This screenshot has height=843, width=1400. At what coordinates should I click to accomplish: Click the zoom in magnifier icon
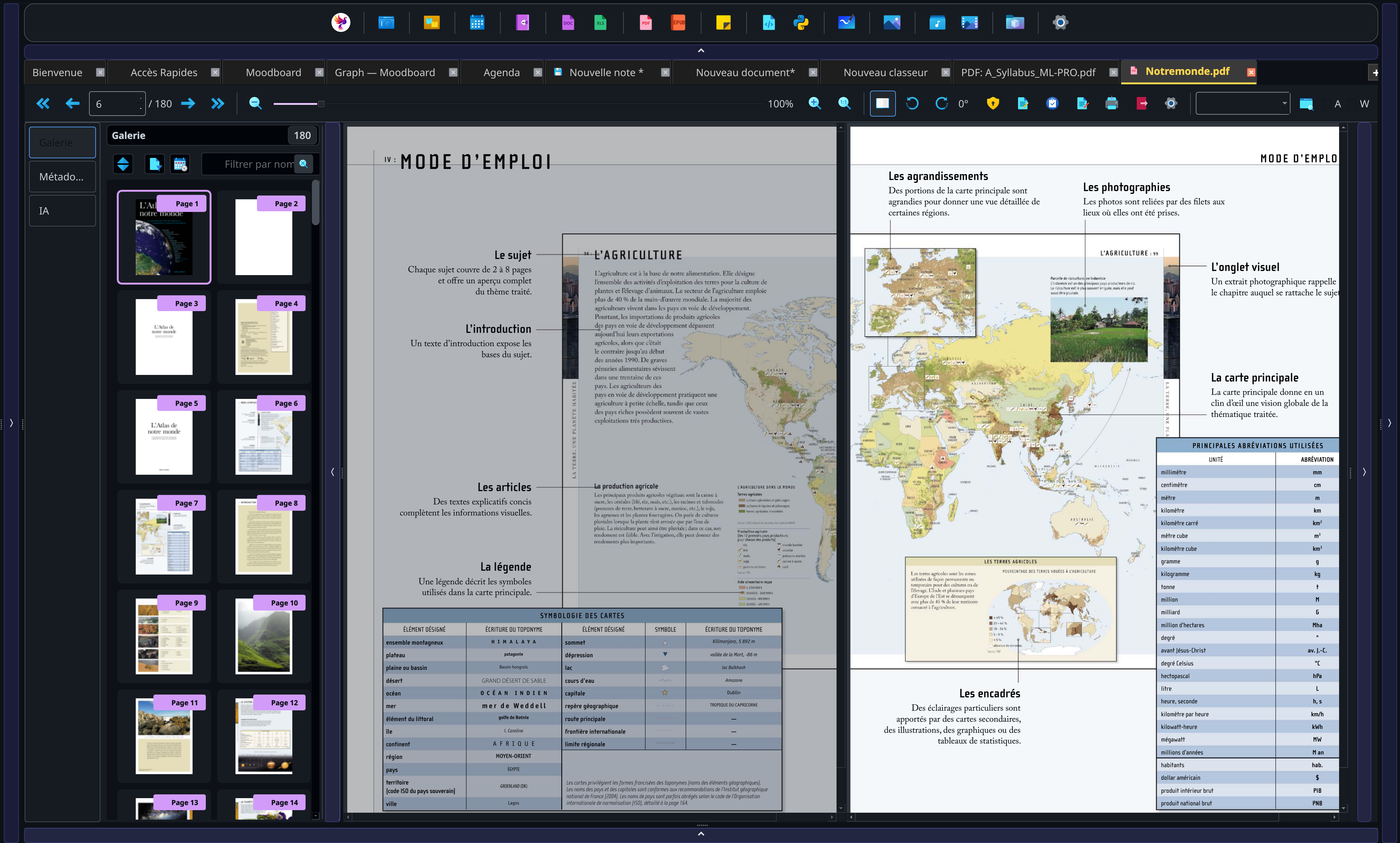coord(815,103)
